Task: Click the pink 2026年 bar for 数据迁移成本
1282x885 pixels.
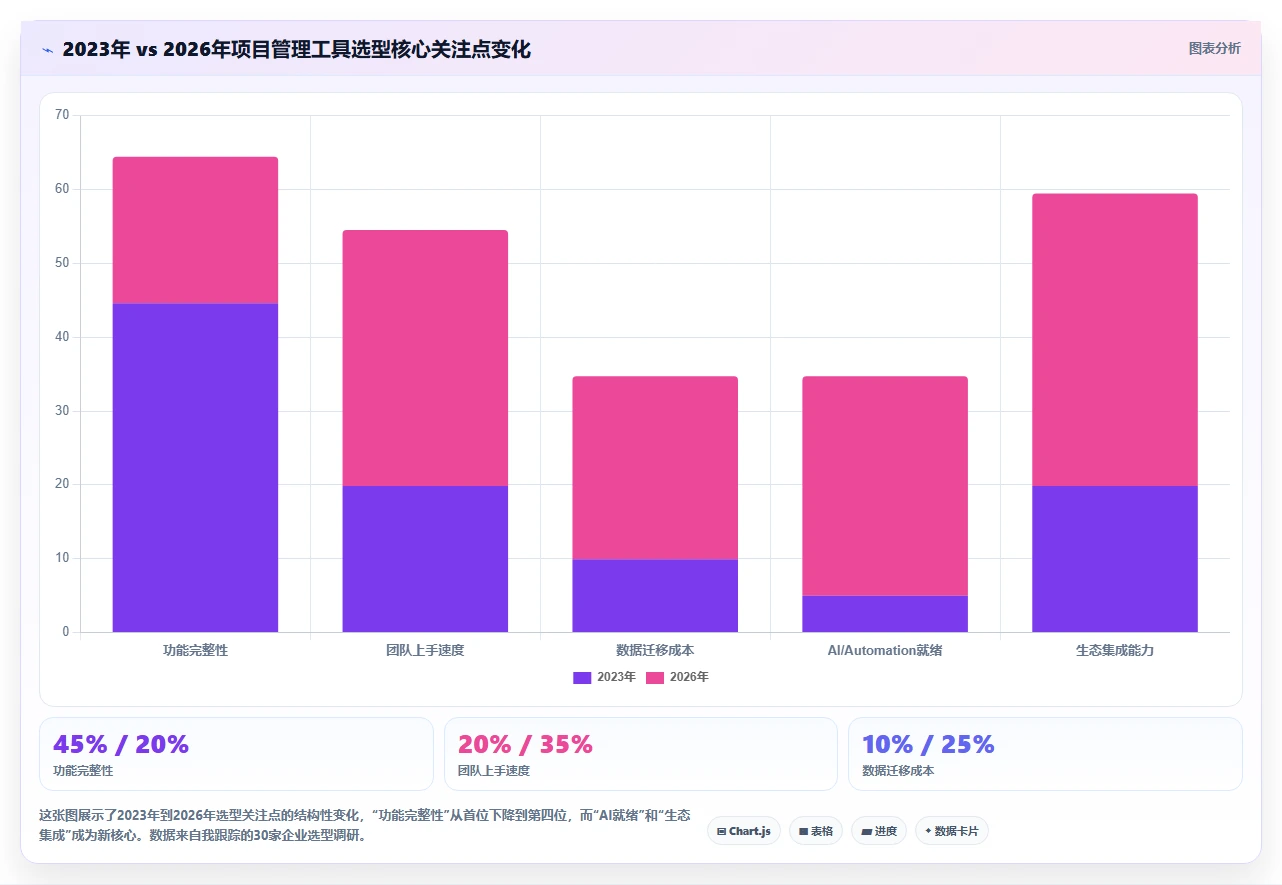Action: 655,468
